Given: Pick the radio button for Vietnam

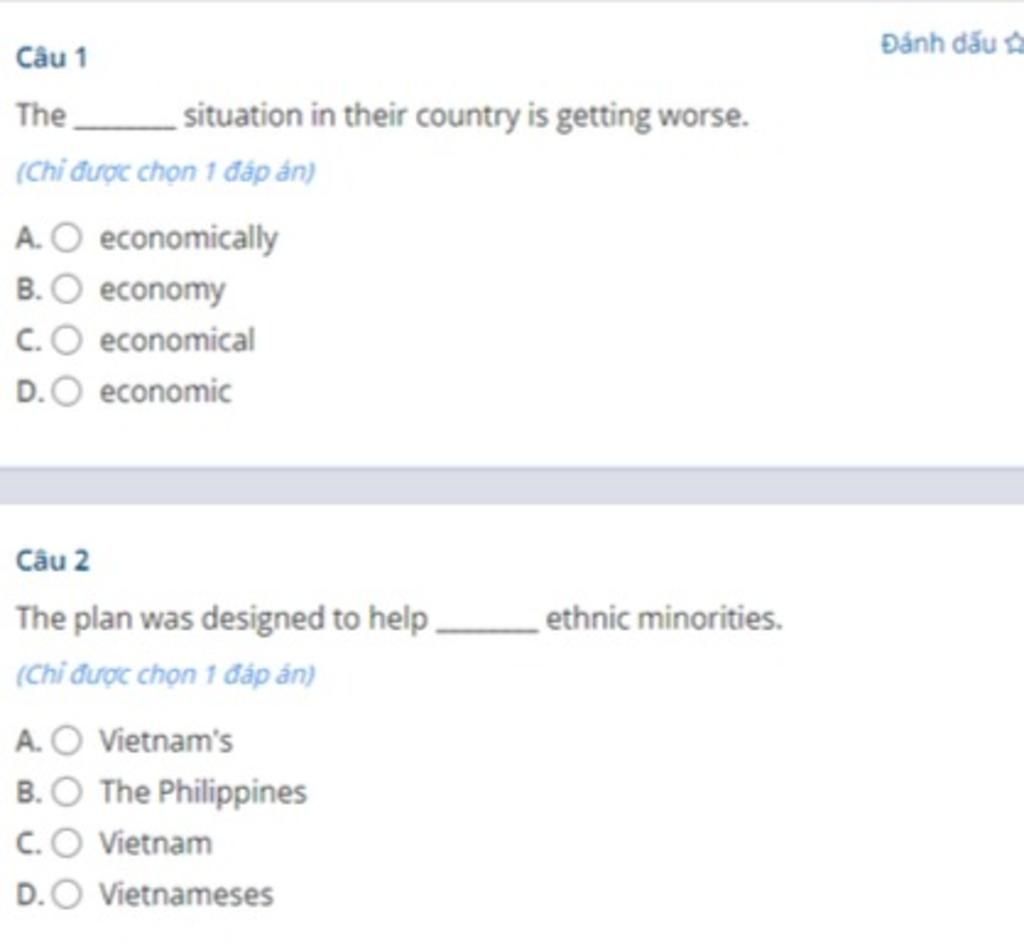Looking at the screenshot, I should click(67, 843).
